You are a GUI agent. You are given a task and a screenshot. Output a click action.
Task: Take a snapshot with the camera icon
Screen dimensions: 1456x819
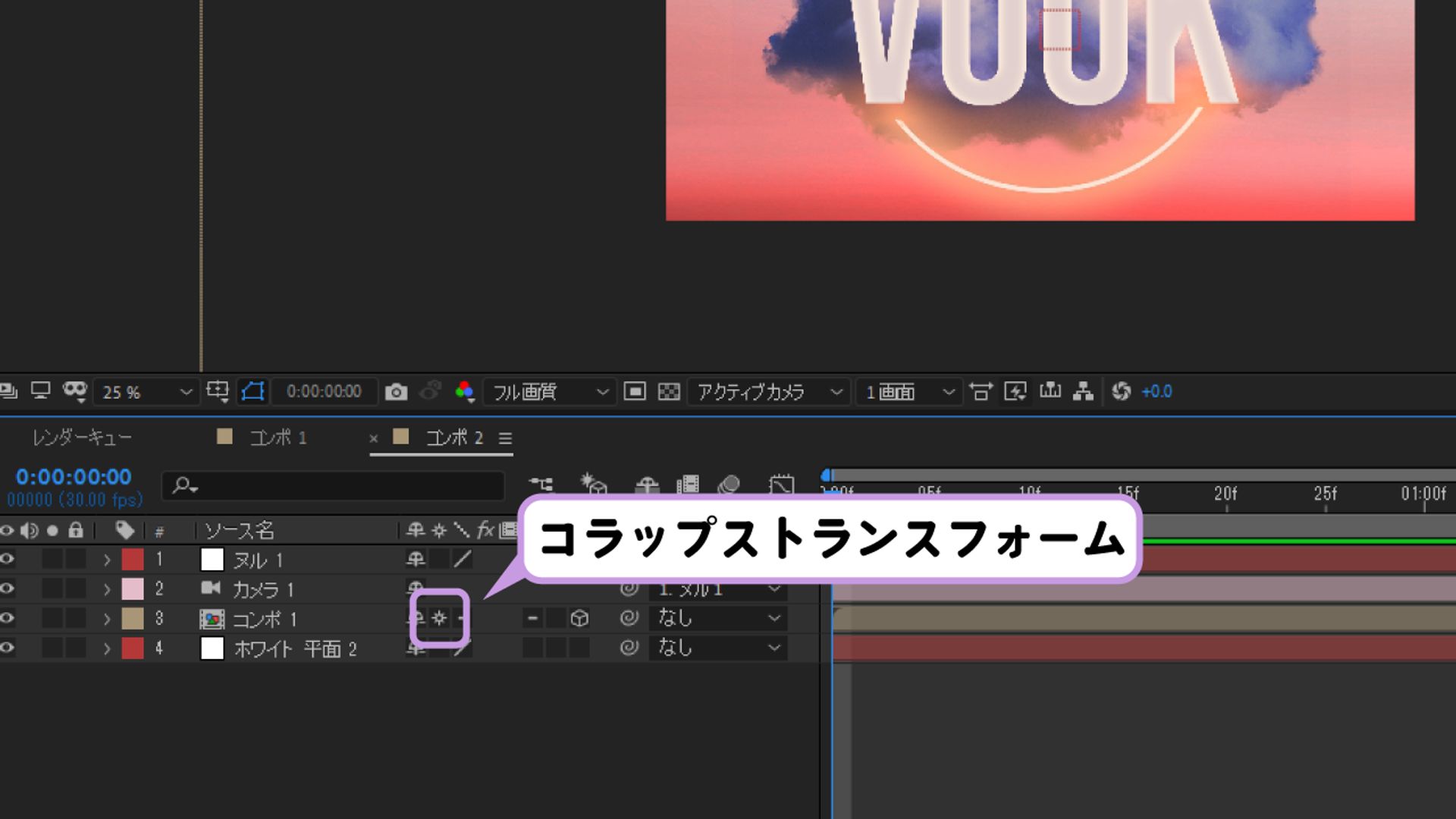pos(397,392)
